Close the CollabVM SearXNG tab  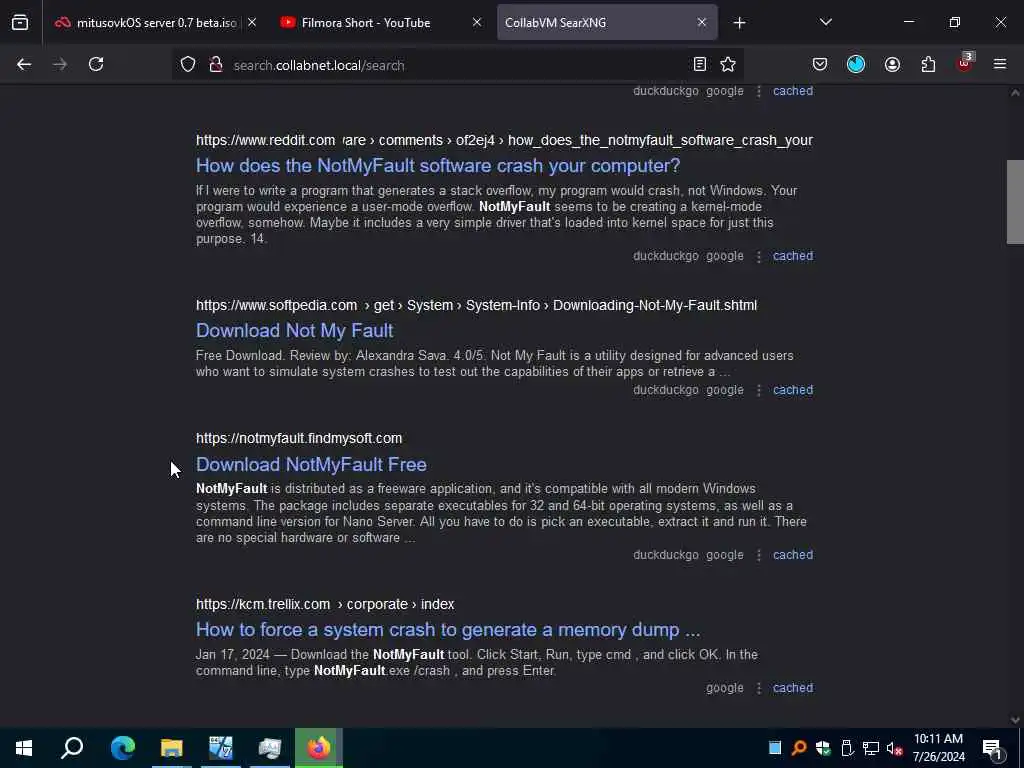click(701, 22)
